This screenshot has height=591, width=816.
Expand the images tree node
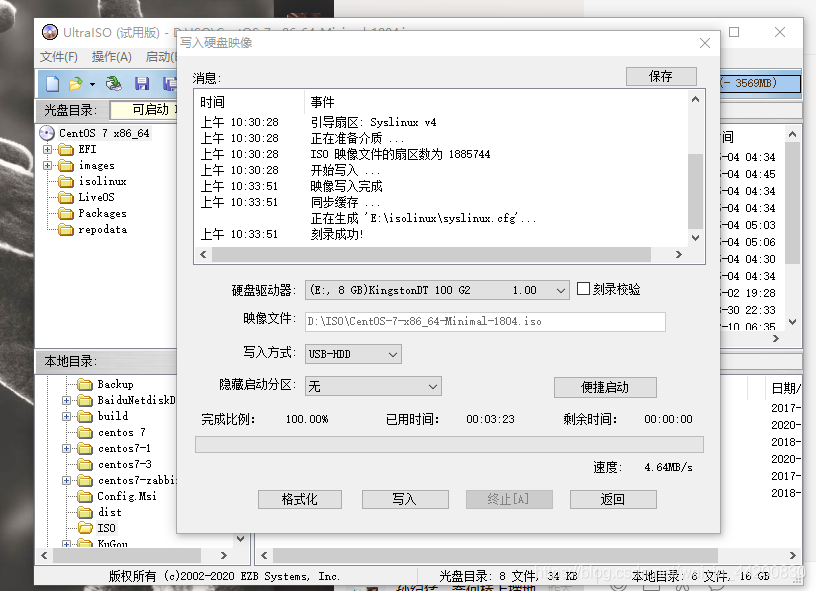[47, 166]
